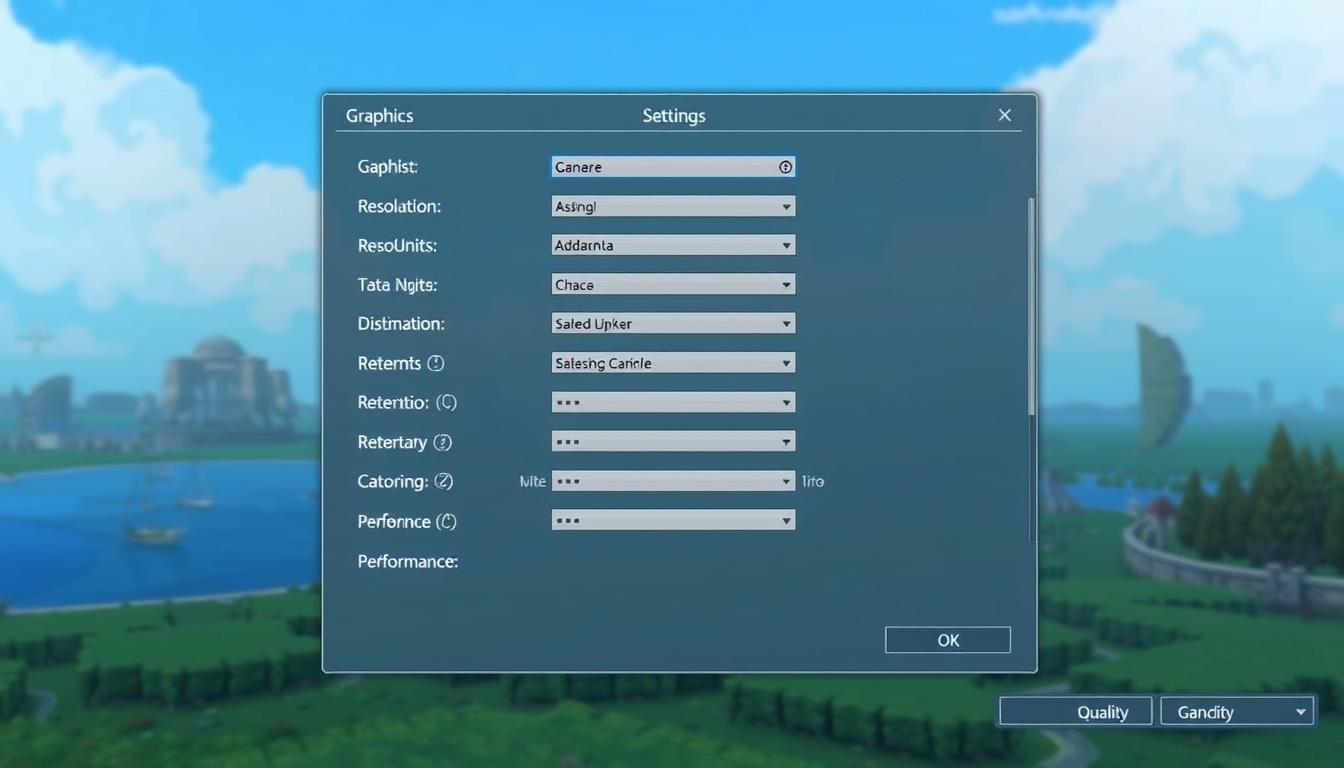The height and width of the screenshot is (768, 1344).
Task: Click the Settings title in the dialog header
Action: pos(673,115)
